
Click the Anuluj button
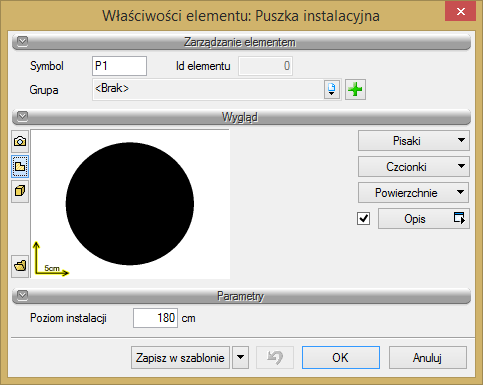(427, 358)
